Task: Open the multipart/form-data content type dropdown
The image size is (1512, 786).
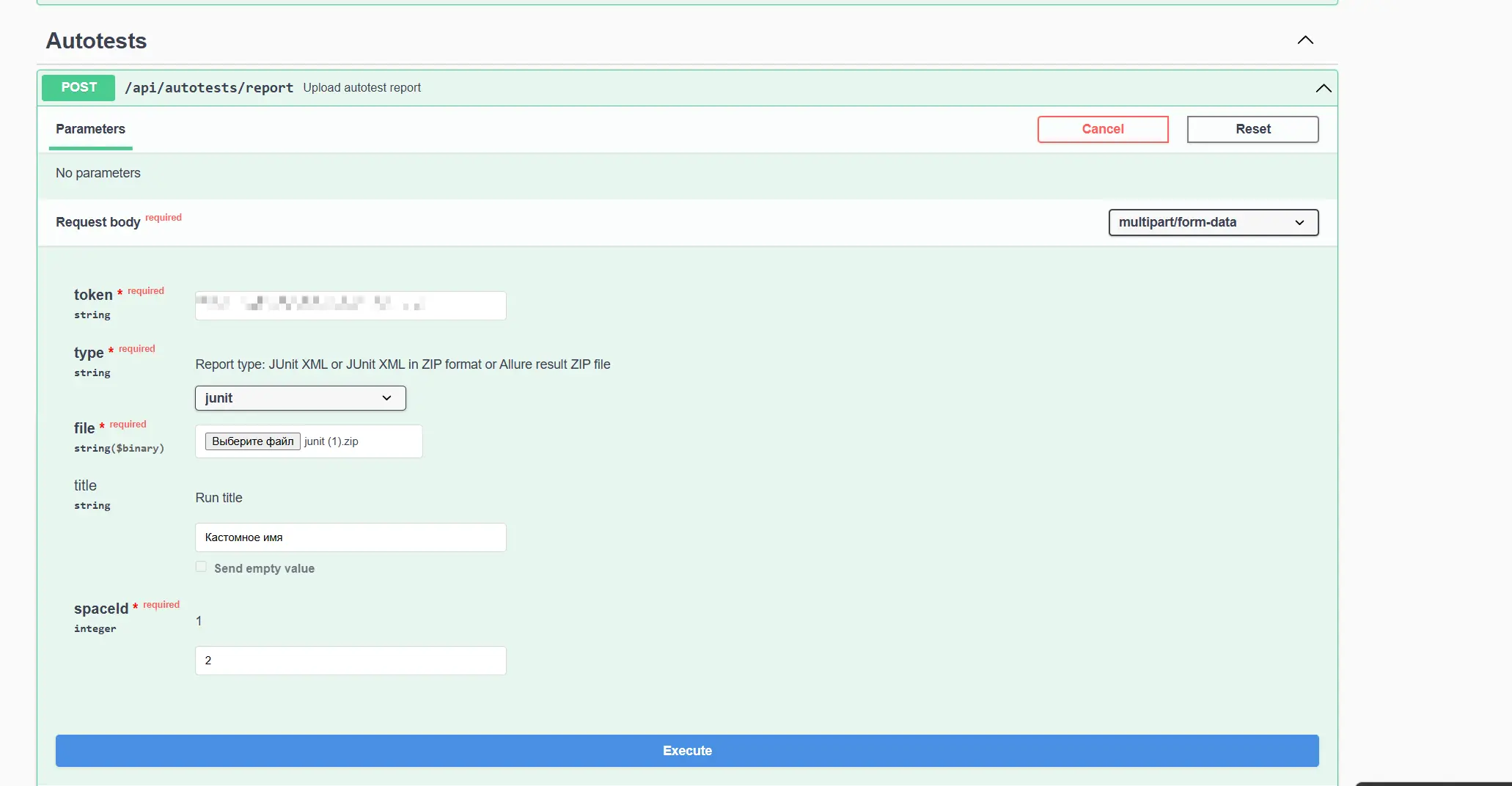Action: [x=1213, y=222]
